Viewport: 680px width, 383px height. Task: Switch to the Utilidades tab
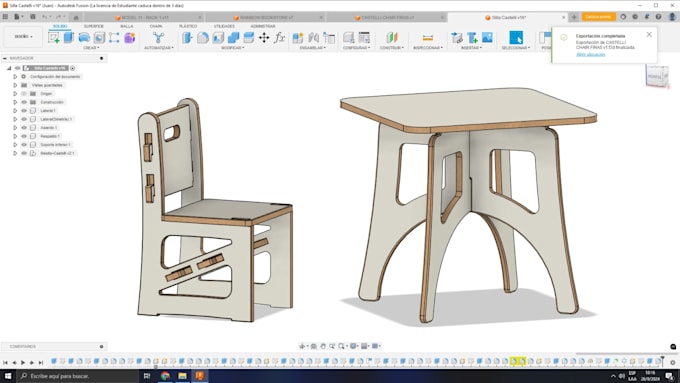(x=224, y=26)
